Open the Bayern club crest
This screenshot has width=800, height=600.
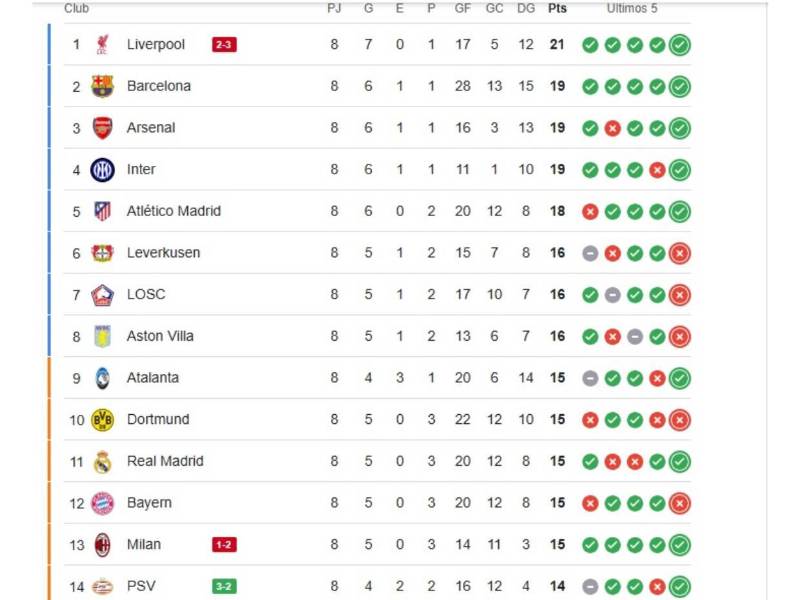pyautogui.click(x=103, y=503)
